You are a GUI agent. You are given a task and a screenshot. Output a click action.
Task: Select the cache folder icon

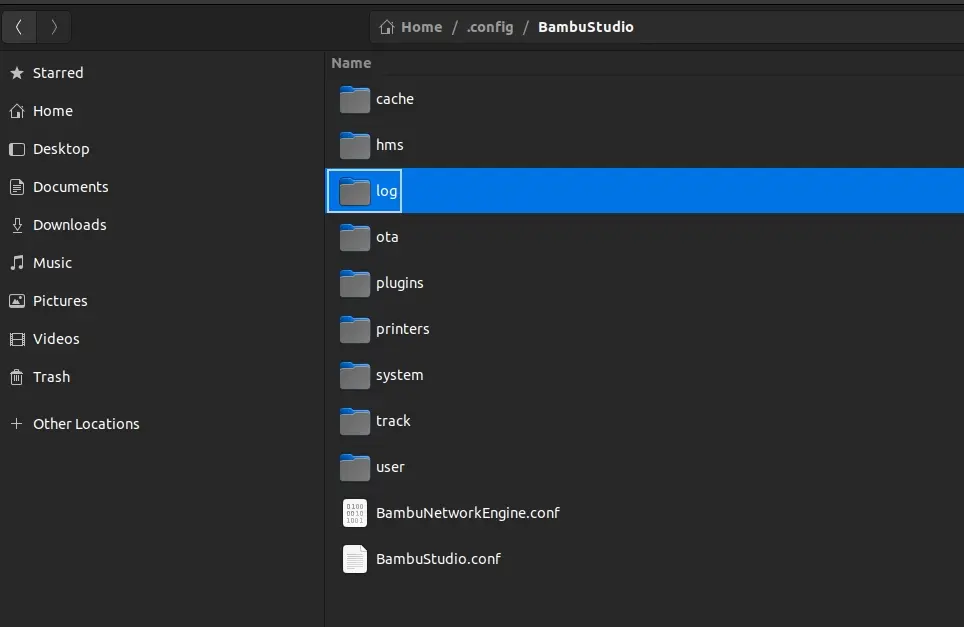(x=355, y=100)
